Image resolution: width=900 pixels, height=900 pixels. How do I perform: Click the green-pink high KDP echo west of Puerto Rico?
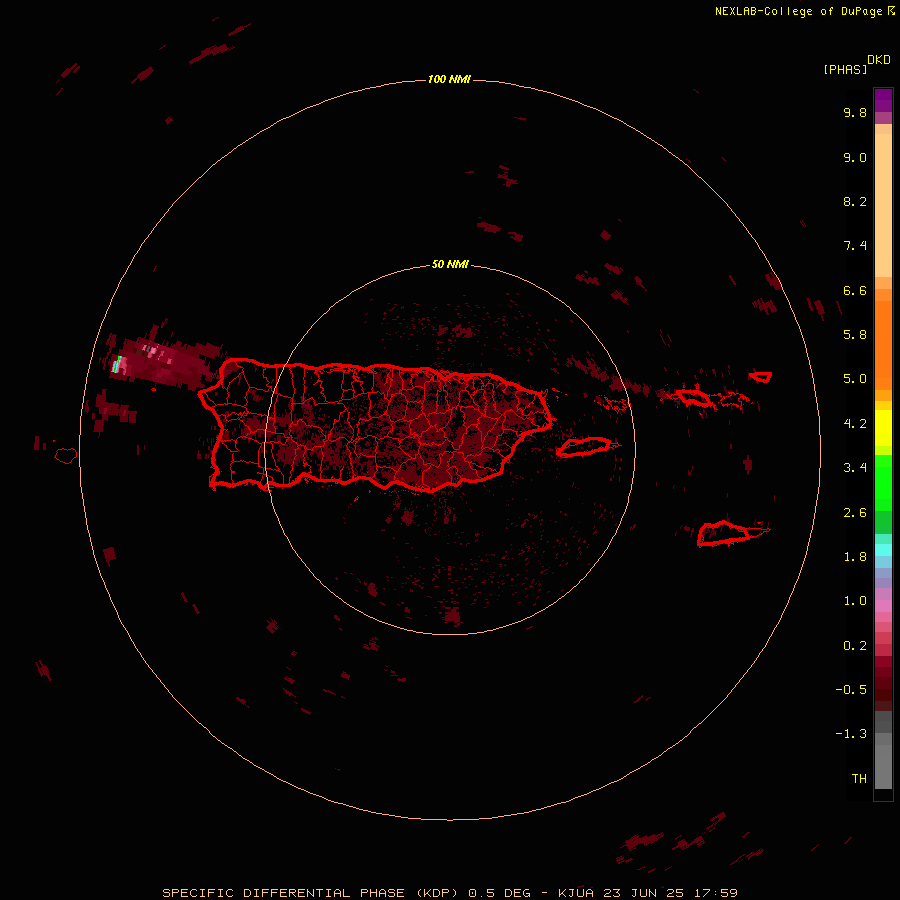coord(118,364)
